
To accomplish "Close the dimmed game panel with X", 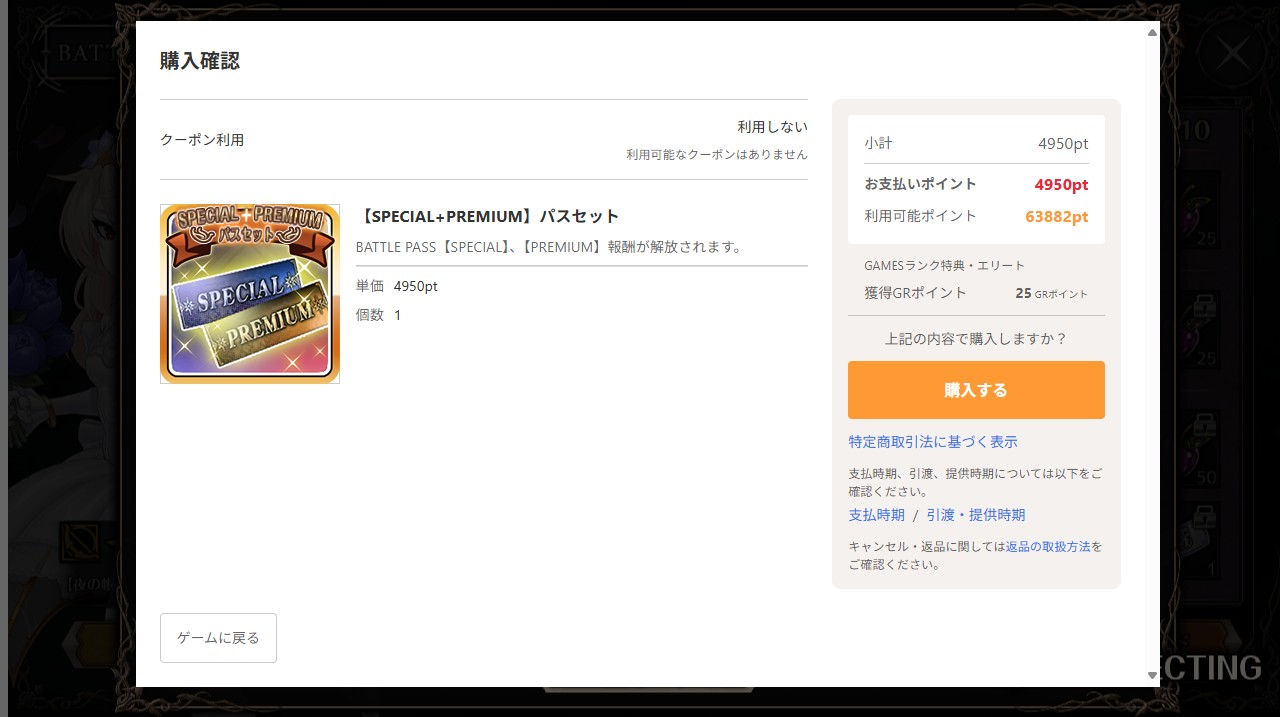I will pyautogui.click(x=1231, y=55).
